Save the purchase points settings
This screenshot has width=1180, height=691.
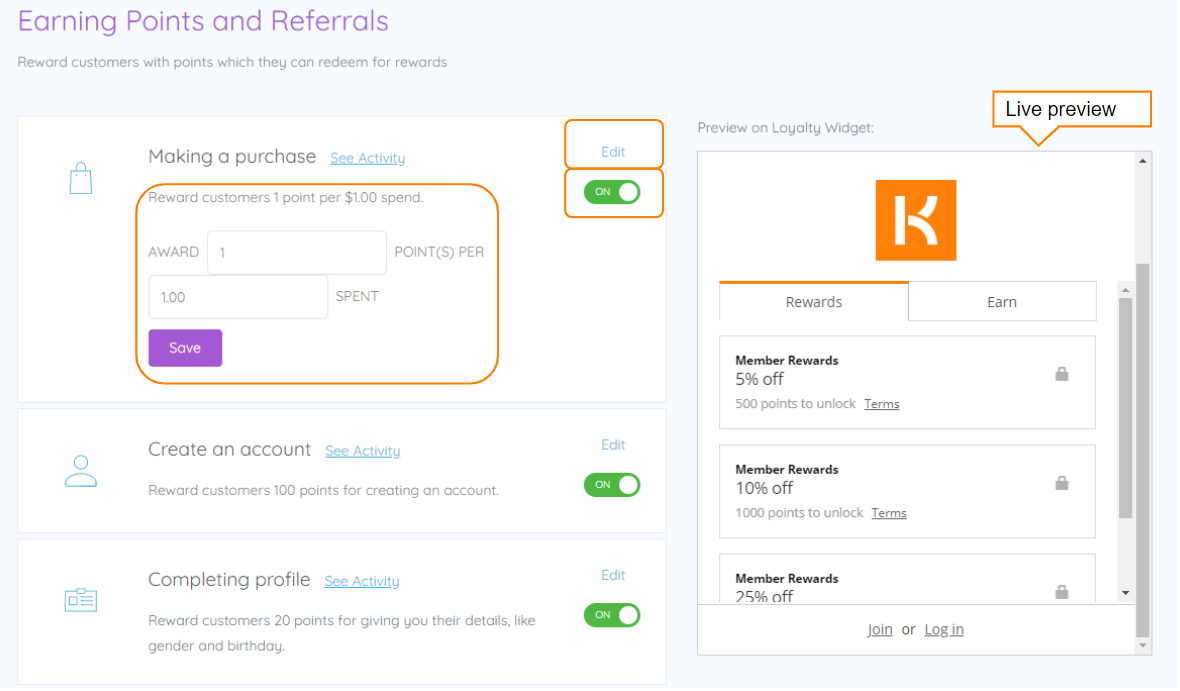[185, 348]
